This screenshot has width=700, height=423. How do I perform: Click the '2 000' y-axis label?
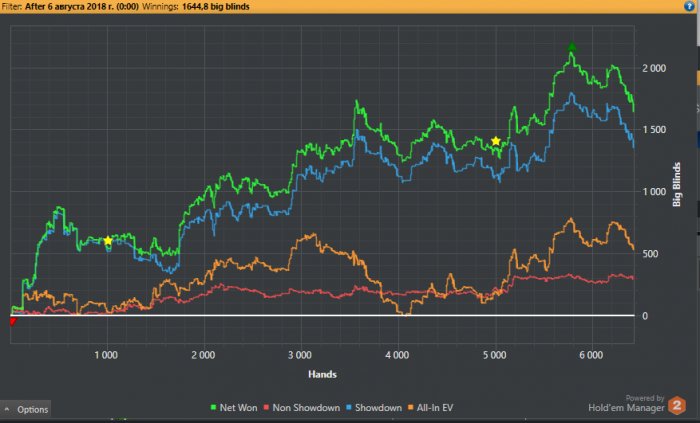click(654, 68)
